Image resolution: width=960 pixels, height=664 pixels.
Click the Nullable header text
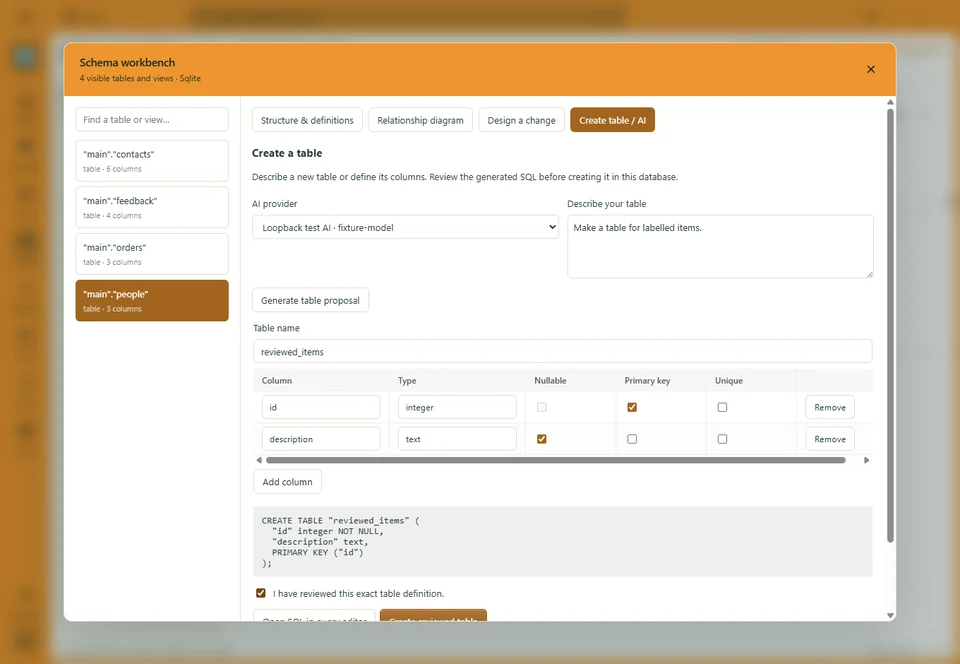pyautogui.click(x=550, y=380)
